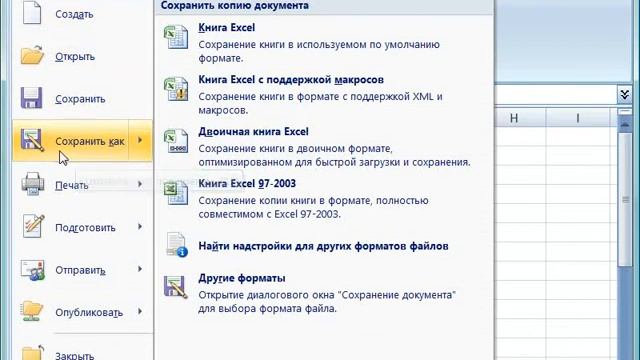Choose Открыть in the Office menu
Image resolution: width=640 pixels, height=360 pixels.
[82, 56]
